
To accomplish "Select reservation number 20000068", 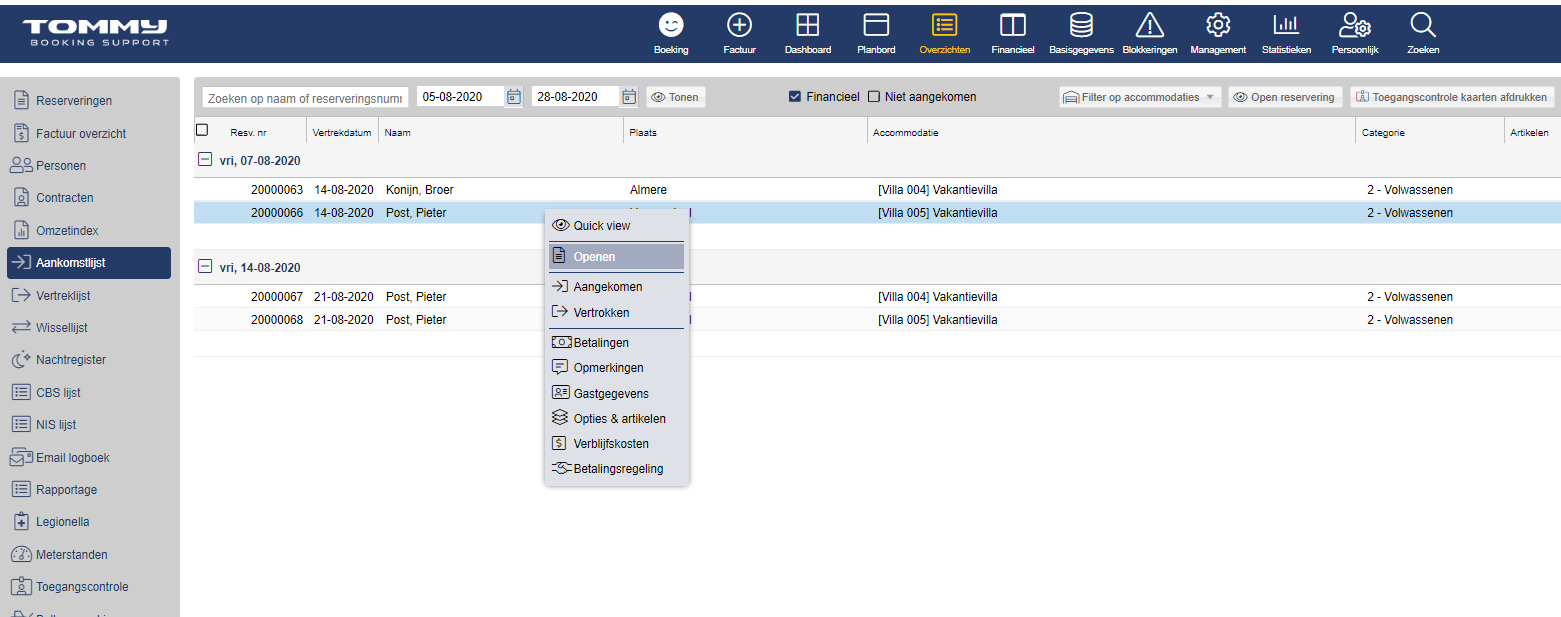I will pos(277,320).
